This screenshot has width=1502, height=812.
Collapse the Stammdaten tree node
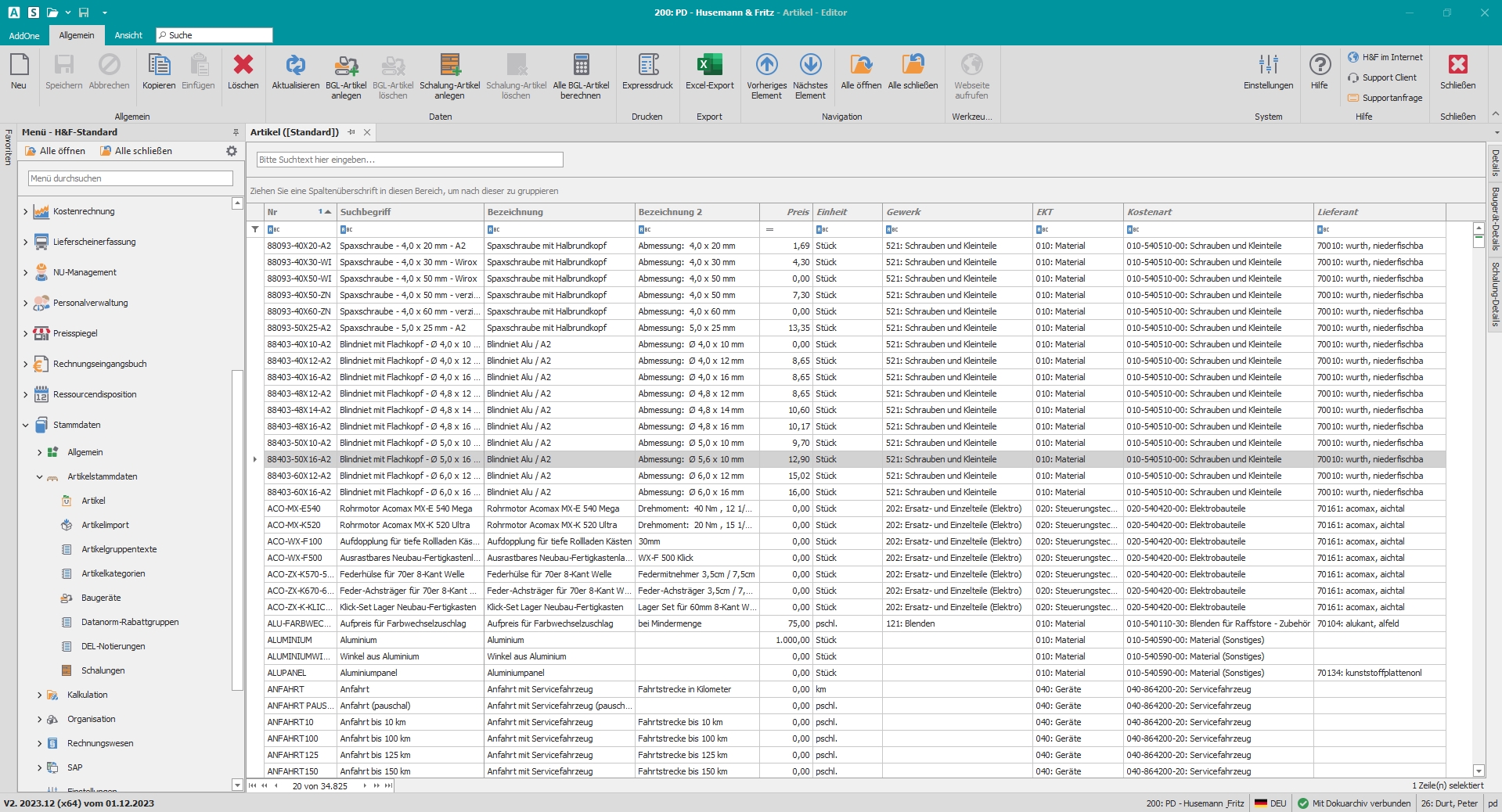[x=26, y=426]
